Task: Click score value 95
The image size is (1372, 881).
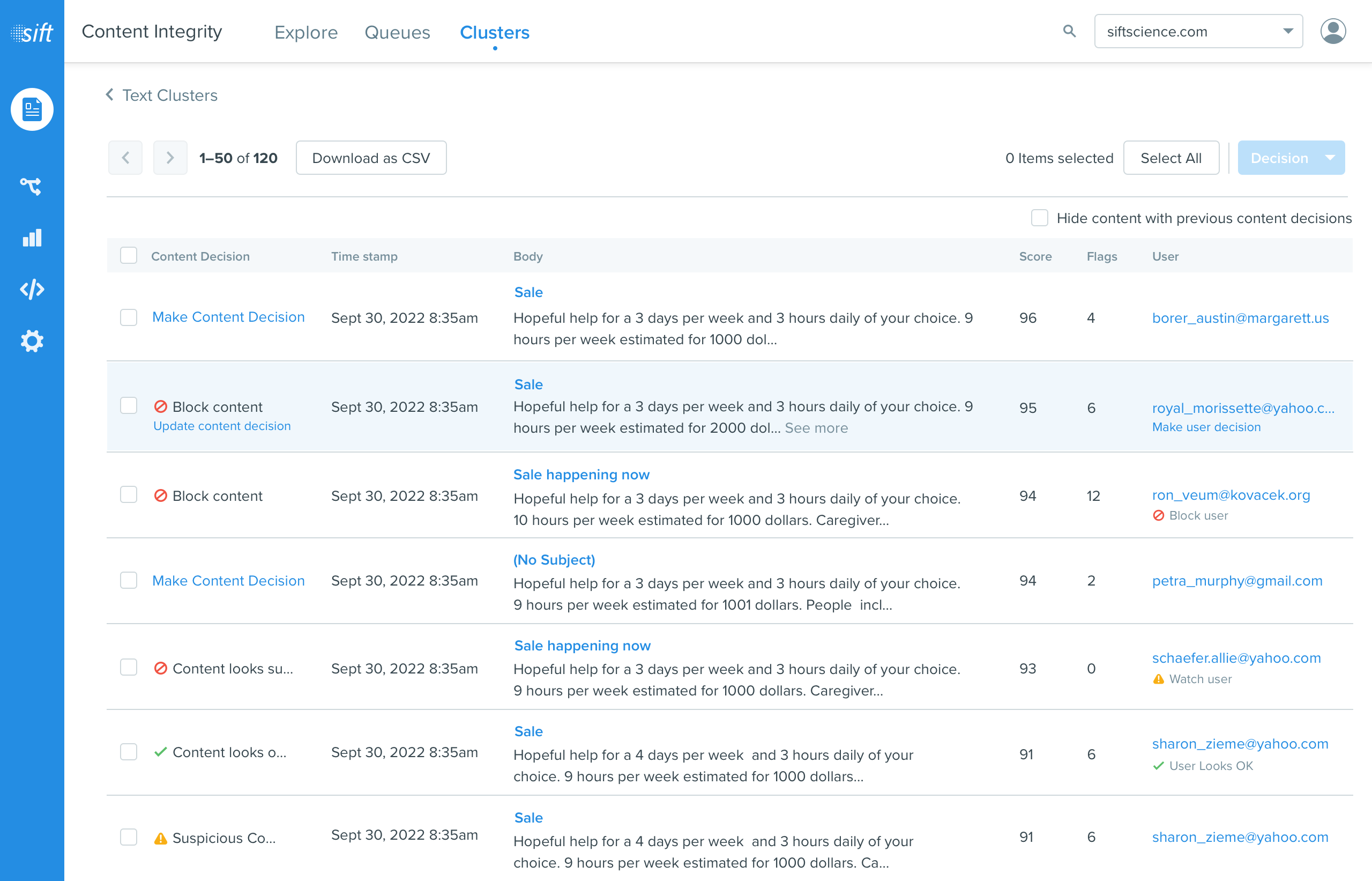Action: click(x=1027, y=408)
